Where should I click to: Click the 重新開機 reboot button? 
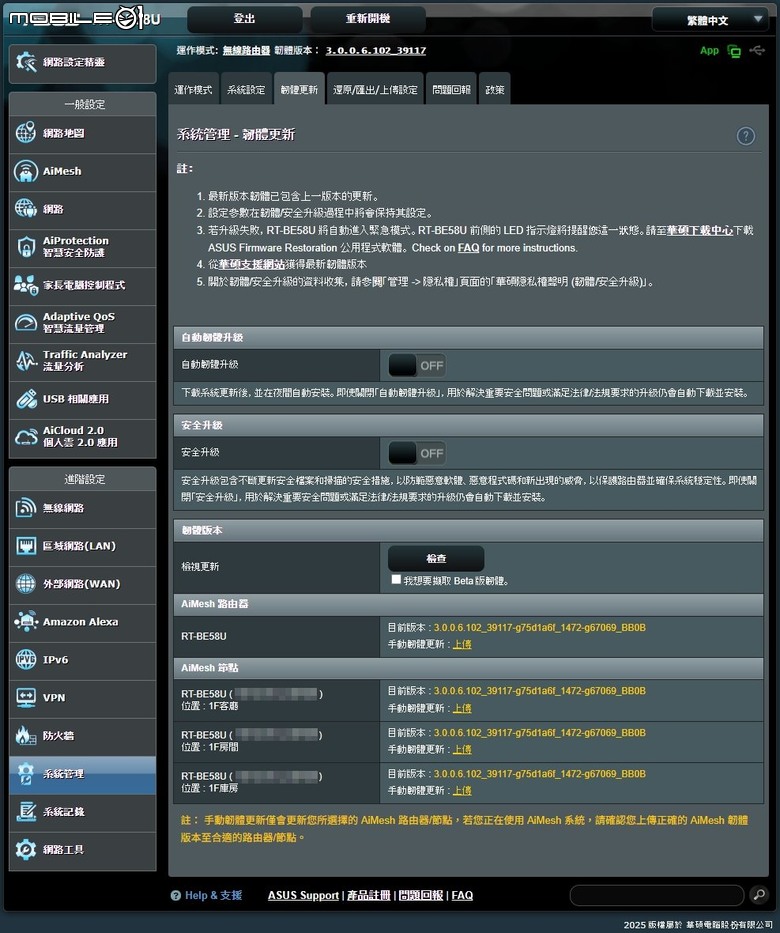pyautogui.click(x=368, y=19)
